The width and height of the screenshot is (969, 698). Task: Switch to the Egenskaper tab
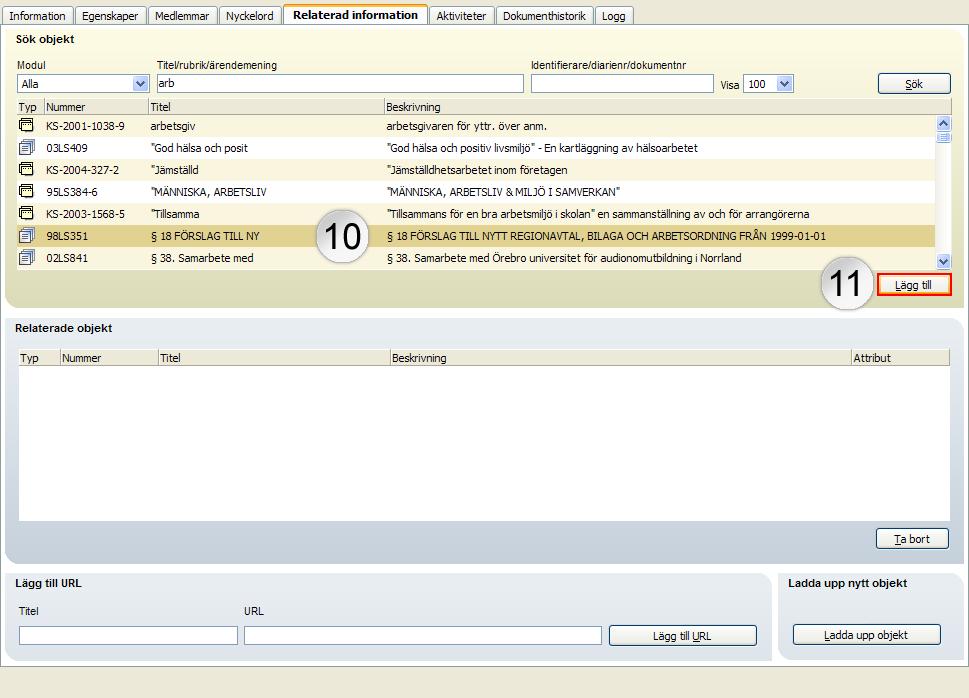click(110, 16)
